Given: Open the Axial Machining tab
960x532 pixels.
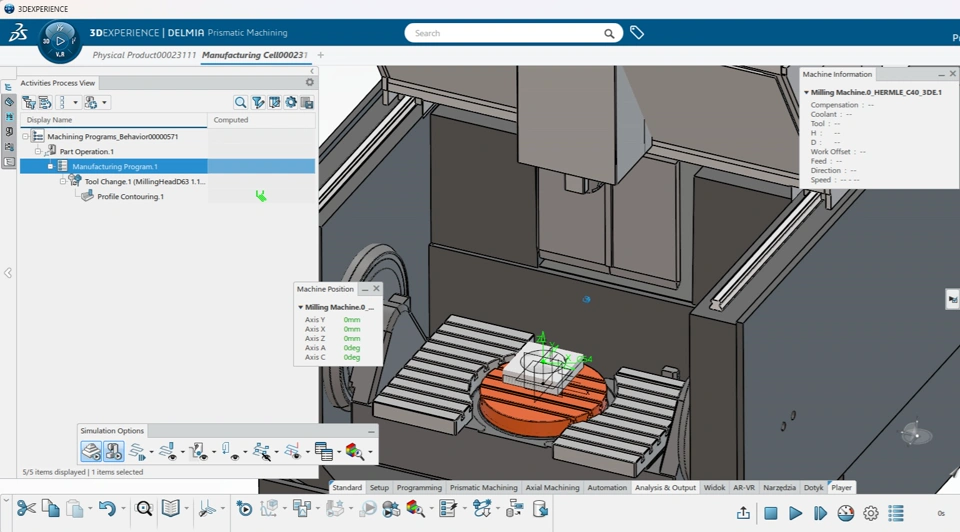Looking at the screenshot, I should pyautogui.click(x=552, y=488).
